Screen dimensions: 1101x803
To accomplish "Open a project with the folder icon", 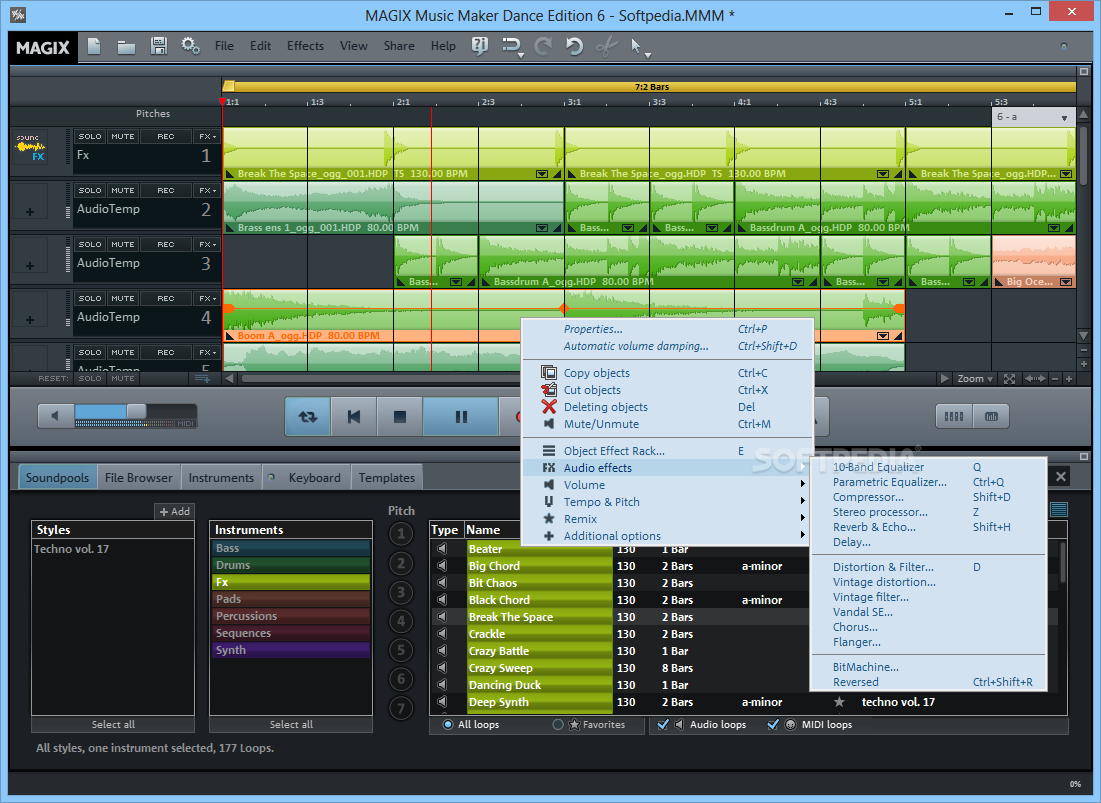I will pos(126,47).
